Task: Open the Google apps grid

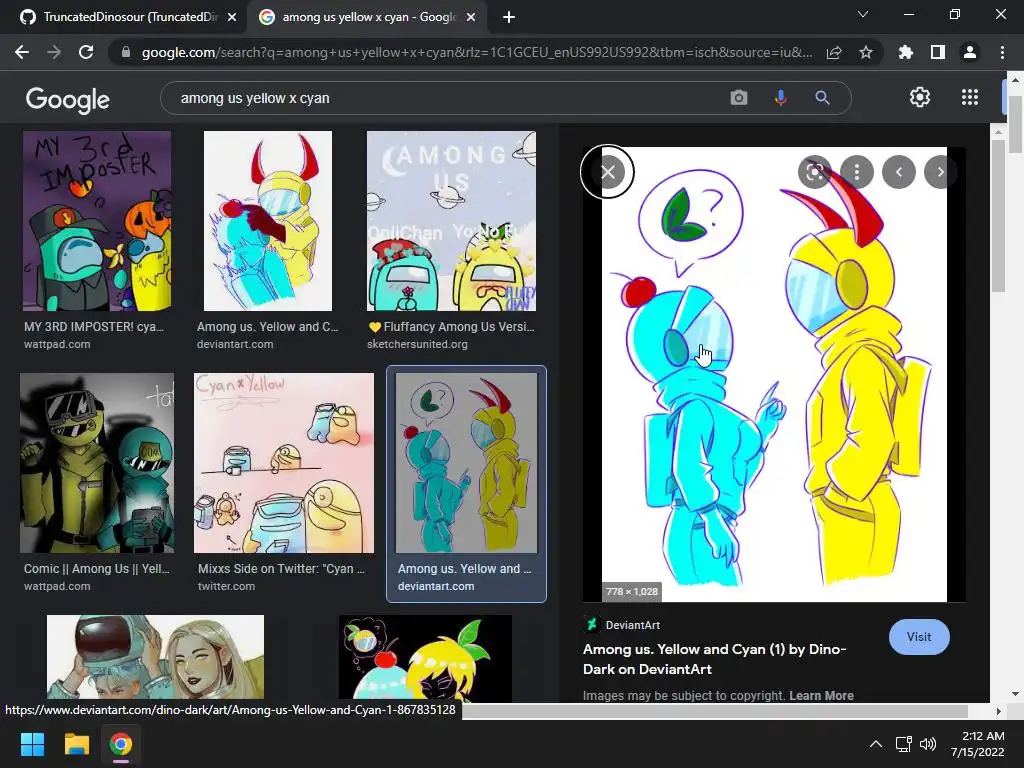Action: pos(970,97)
